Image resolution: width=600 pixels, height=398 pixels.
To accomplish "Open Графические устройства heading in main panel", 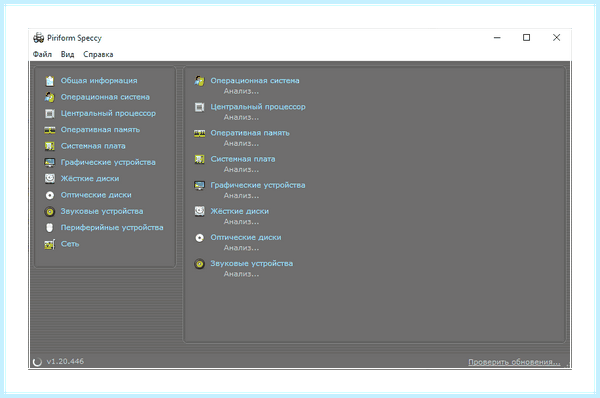I will 258,185.
